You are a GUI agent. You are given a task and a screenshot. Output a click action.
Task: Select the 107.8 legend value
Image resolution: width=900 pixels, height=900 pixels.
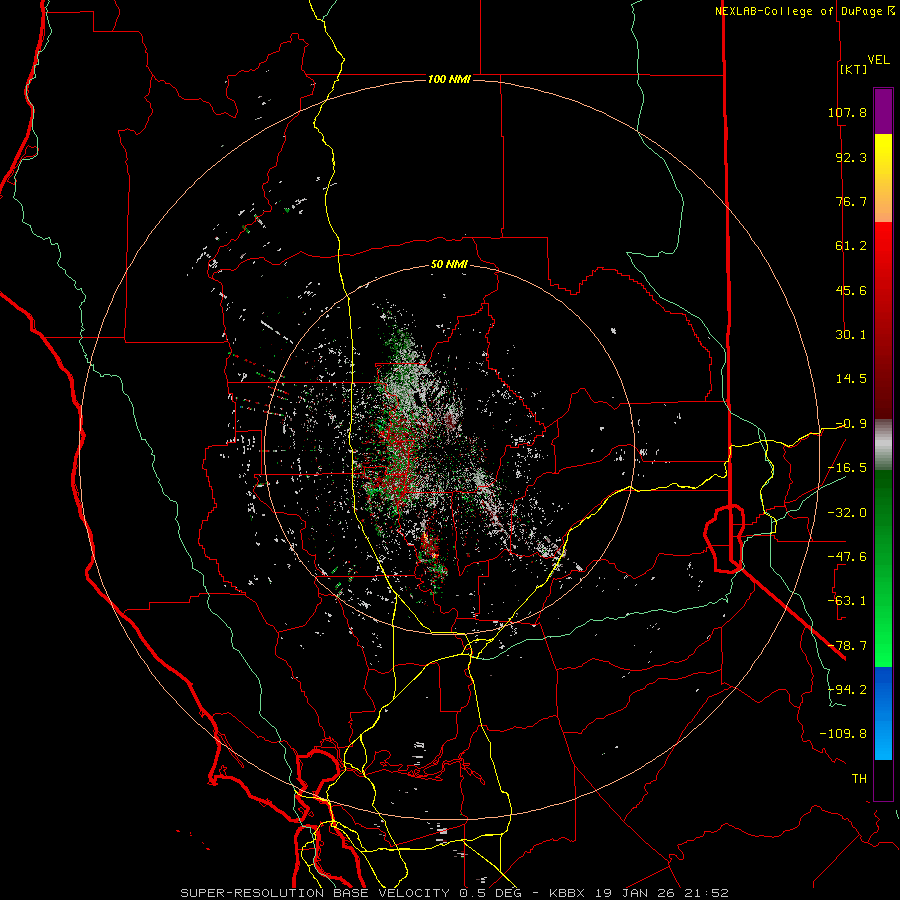coord(847,112)
